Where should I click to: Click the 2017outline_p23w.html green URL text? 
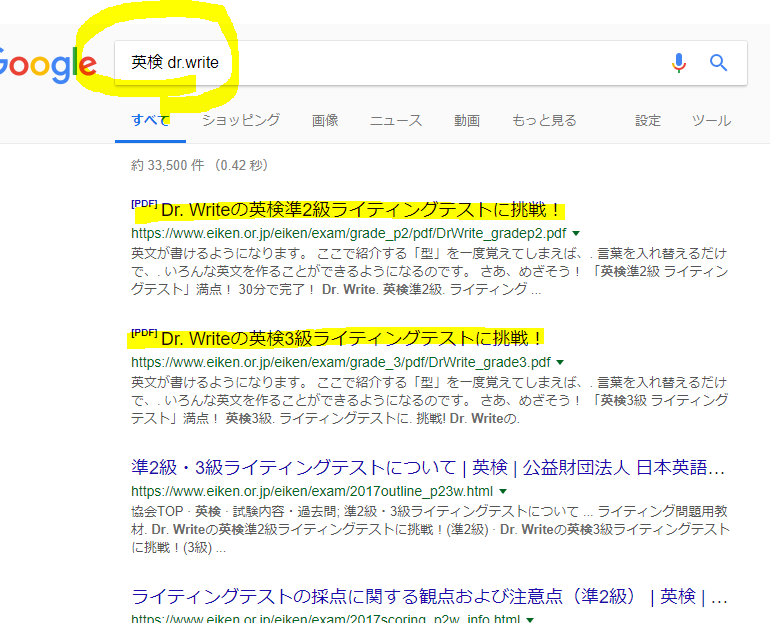click(x=312, y=491)
